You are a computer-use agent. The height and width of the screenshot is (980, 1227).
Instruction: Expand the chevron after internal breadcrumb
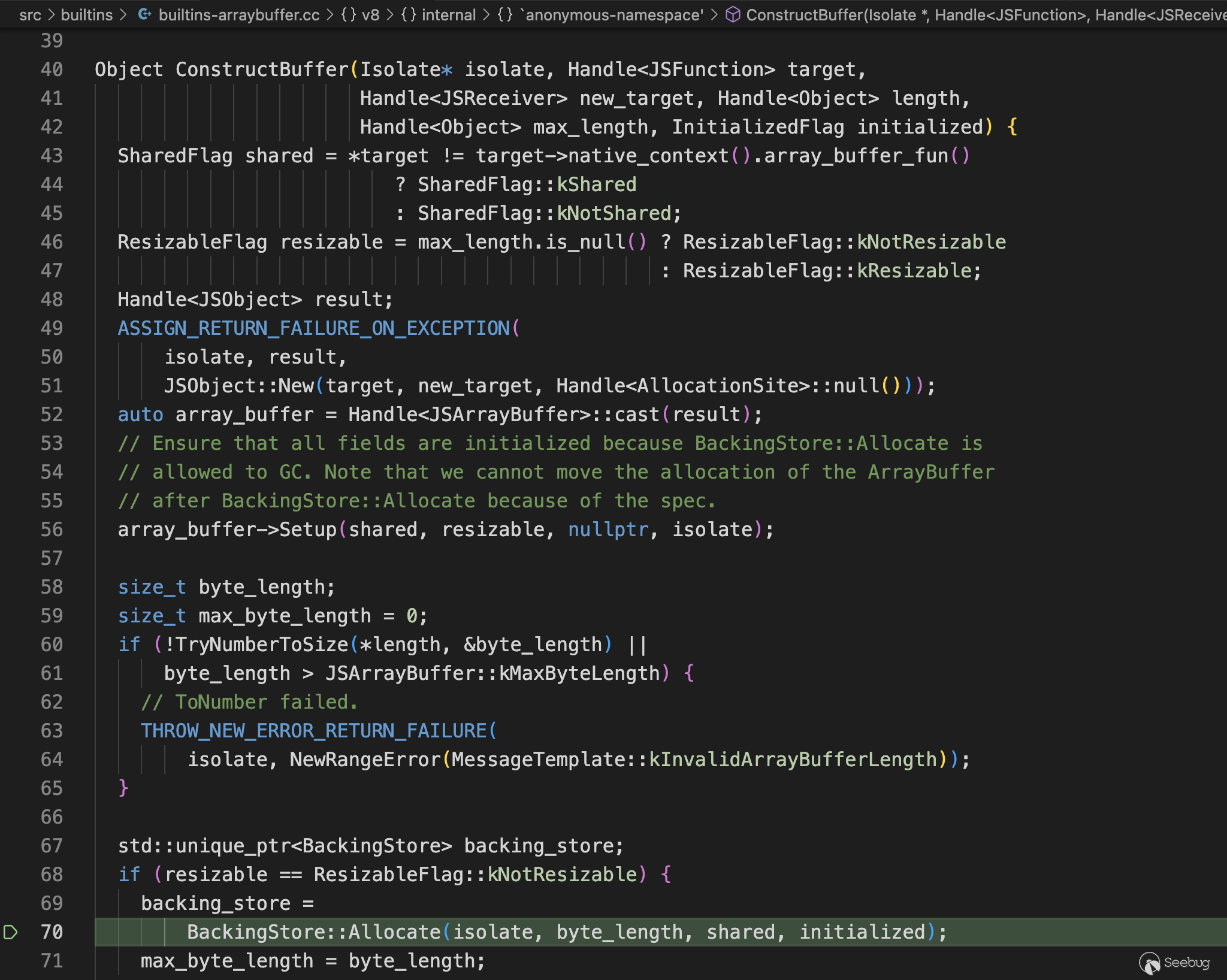[486, 14]
